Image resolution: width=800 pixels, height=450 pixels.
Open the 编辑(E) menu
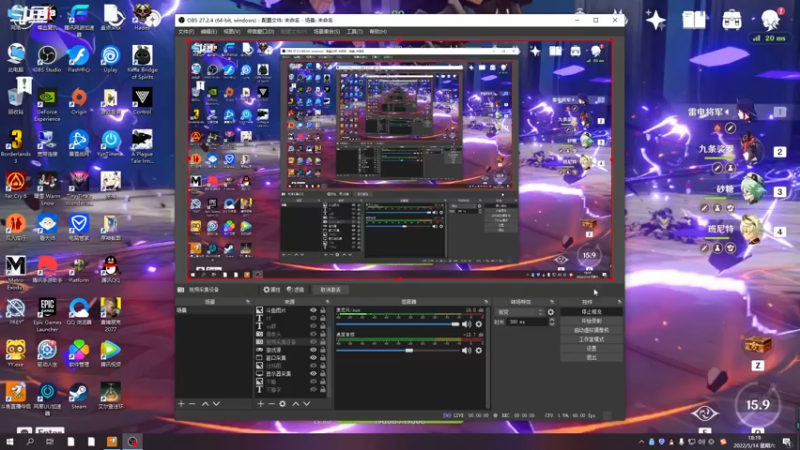(x=208, y=32)
